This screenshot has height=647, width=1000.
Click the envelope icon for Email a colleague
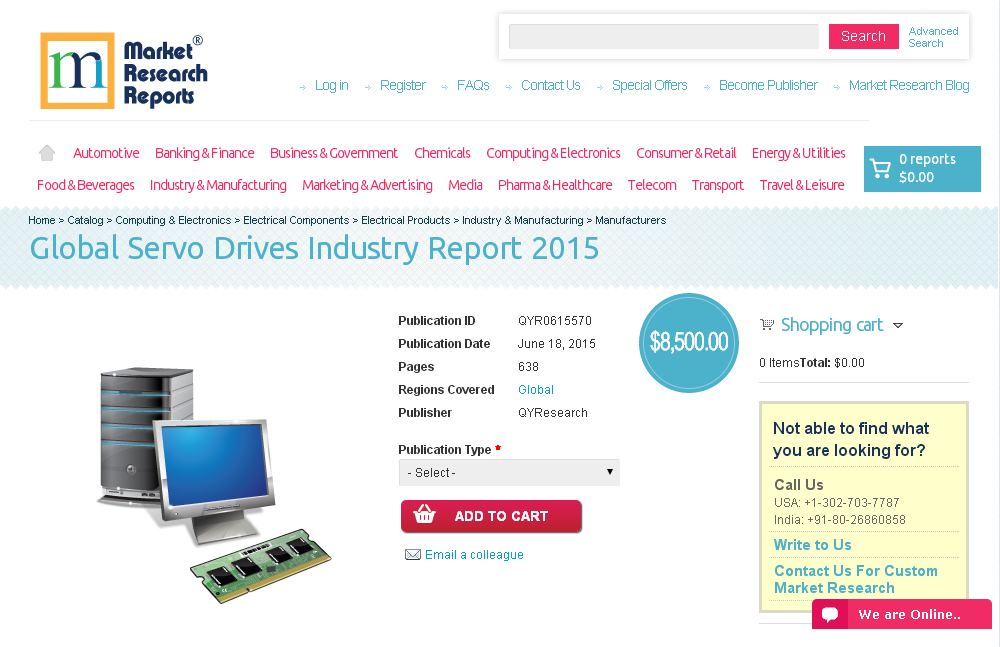click(x=413, y=554)
